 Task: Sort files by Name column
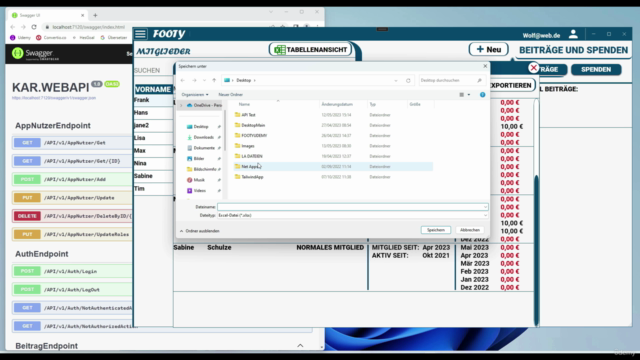[244, 104]
